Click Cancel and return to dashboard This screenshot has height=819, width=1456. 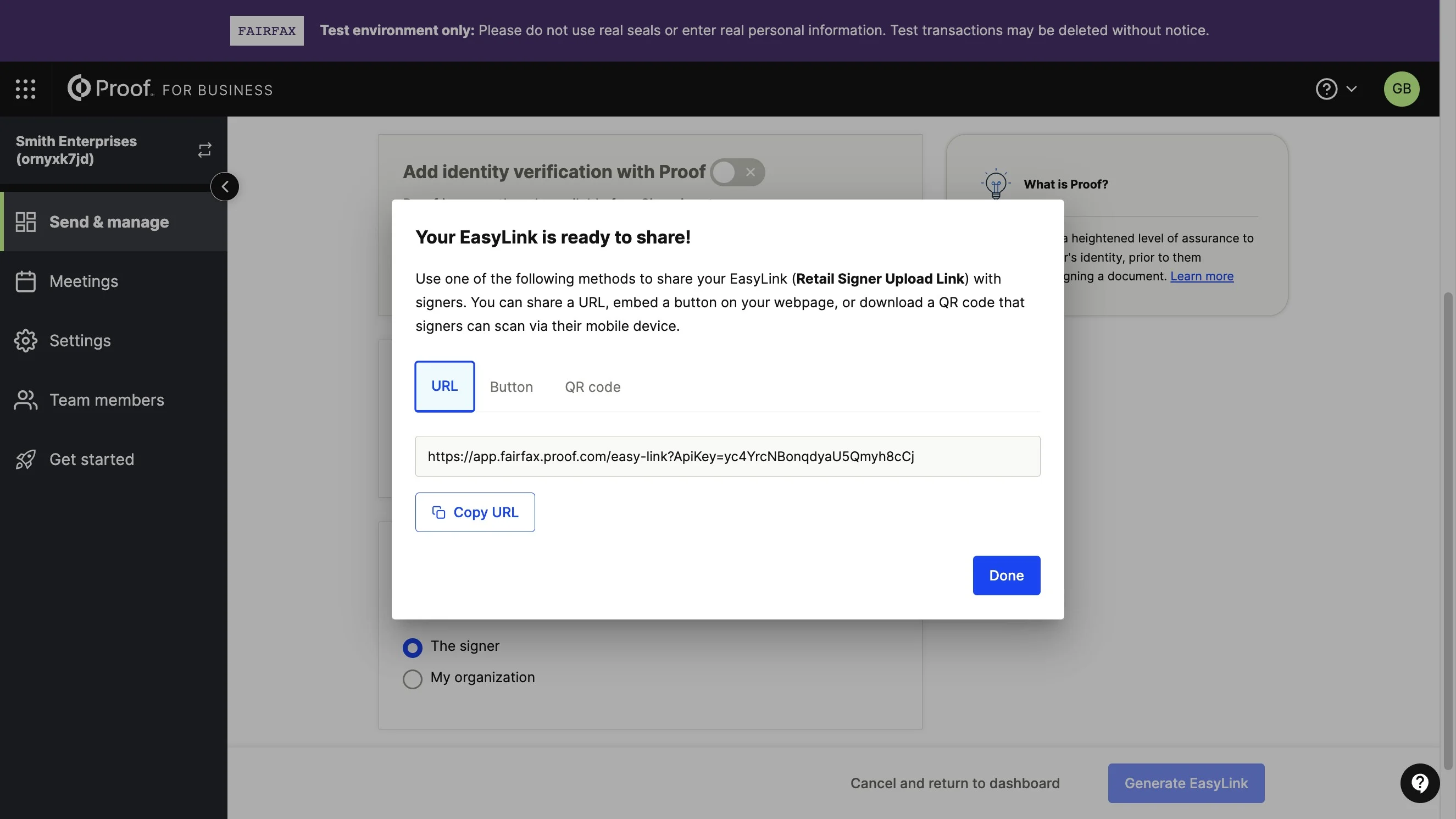coord(955,783)
